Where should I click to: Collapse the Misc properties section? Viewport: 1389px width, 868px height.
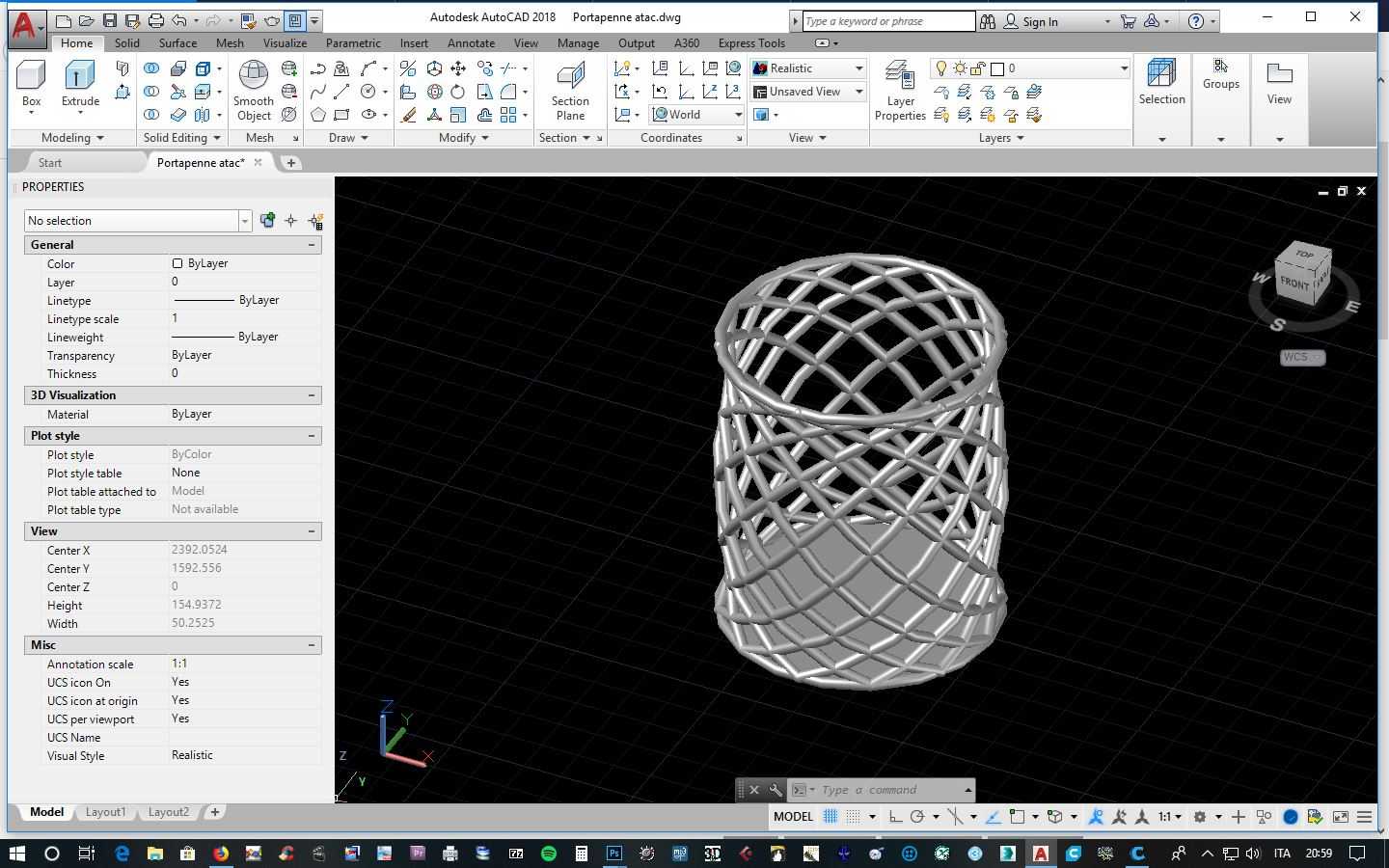coord(312,645)
